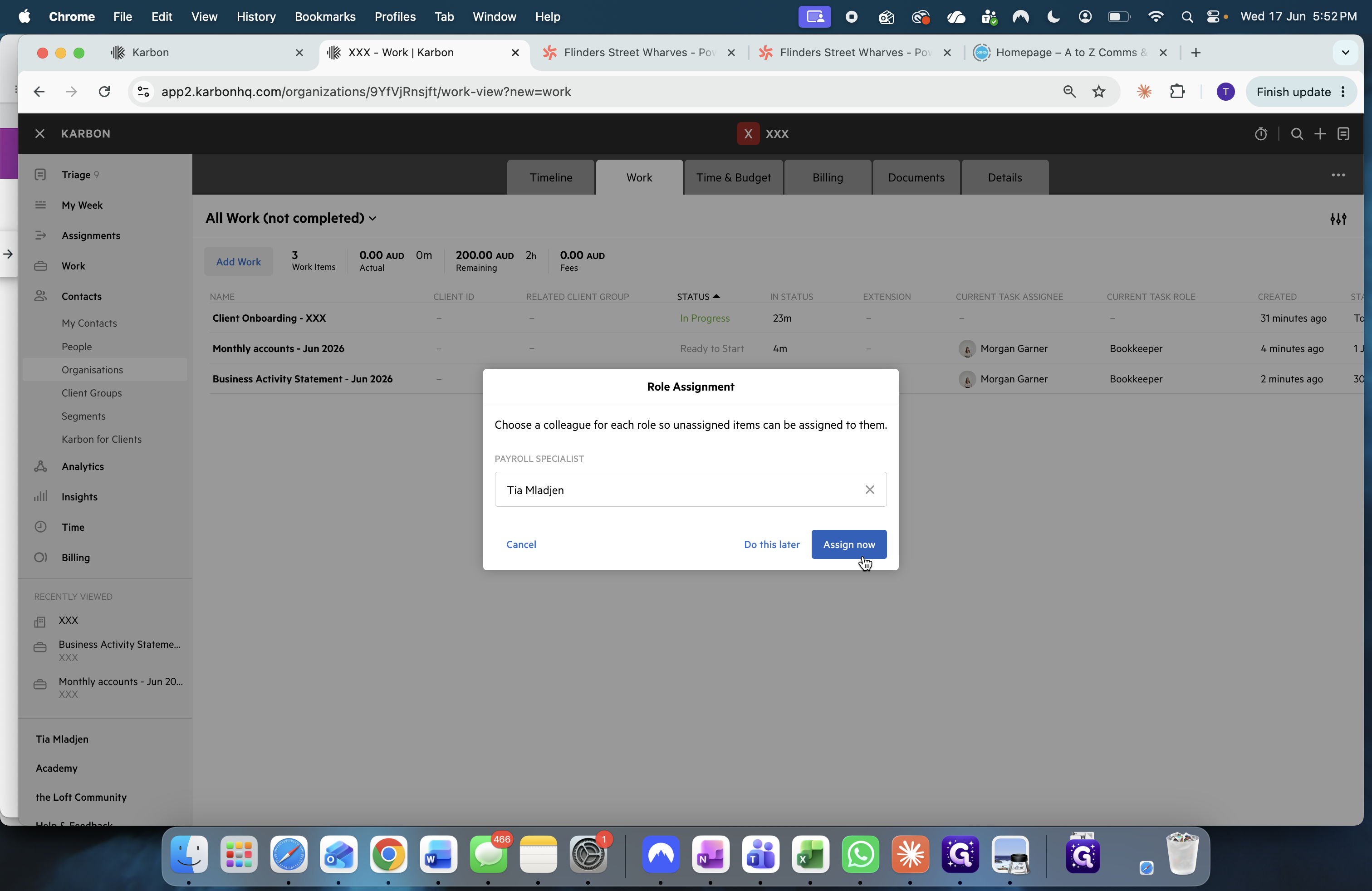The width and height of the screenshot is (1372, 891).
Task: Open recently viewed XXX organisation
Action: tap(68, 620)
